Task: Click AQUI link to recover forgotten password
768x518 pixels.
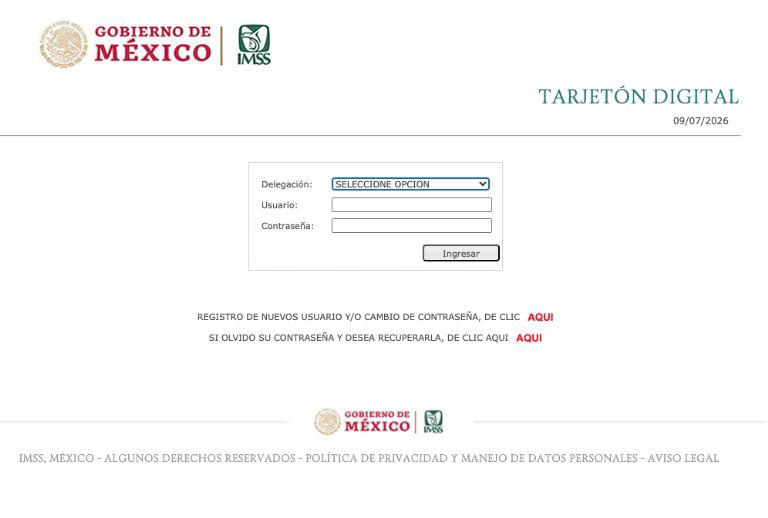Action: [x=529, y=338]
